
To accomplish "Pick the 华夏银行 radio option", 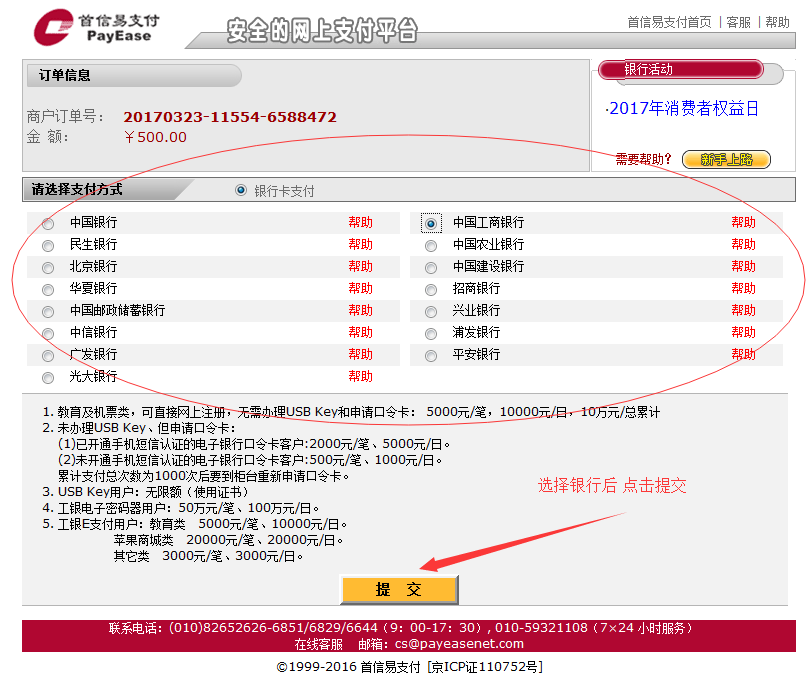I will 48,290.
